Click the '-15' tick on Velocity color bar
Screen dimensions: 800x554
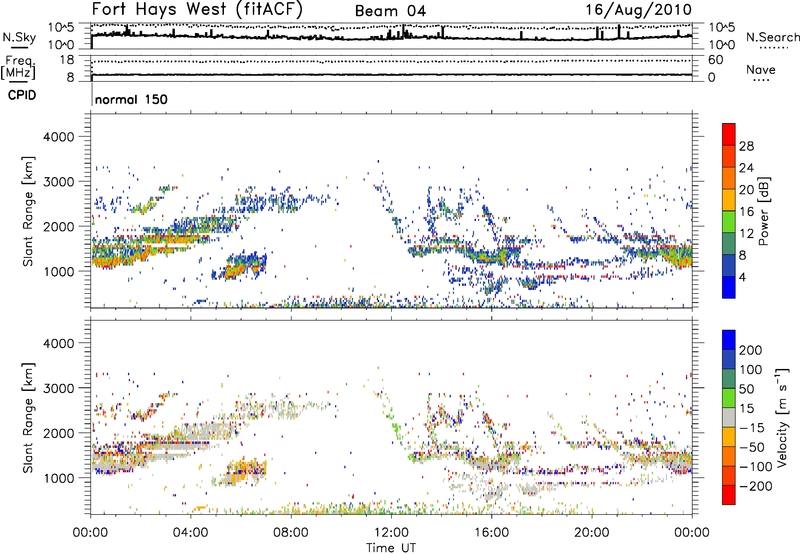coord(752,428)
